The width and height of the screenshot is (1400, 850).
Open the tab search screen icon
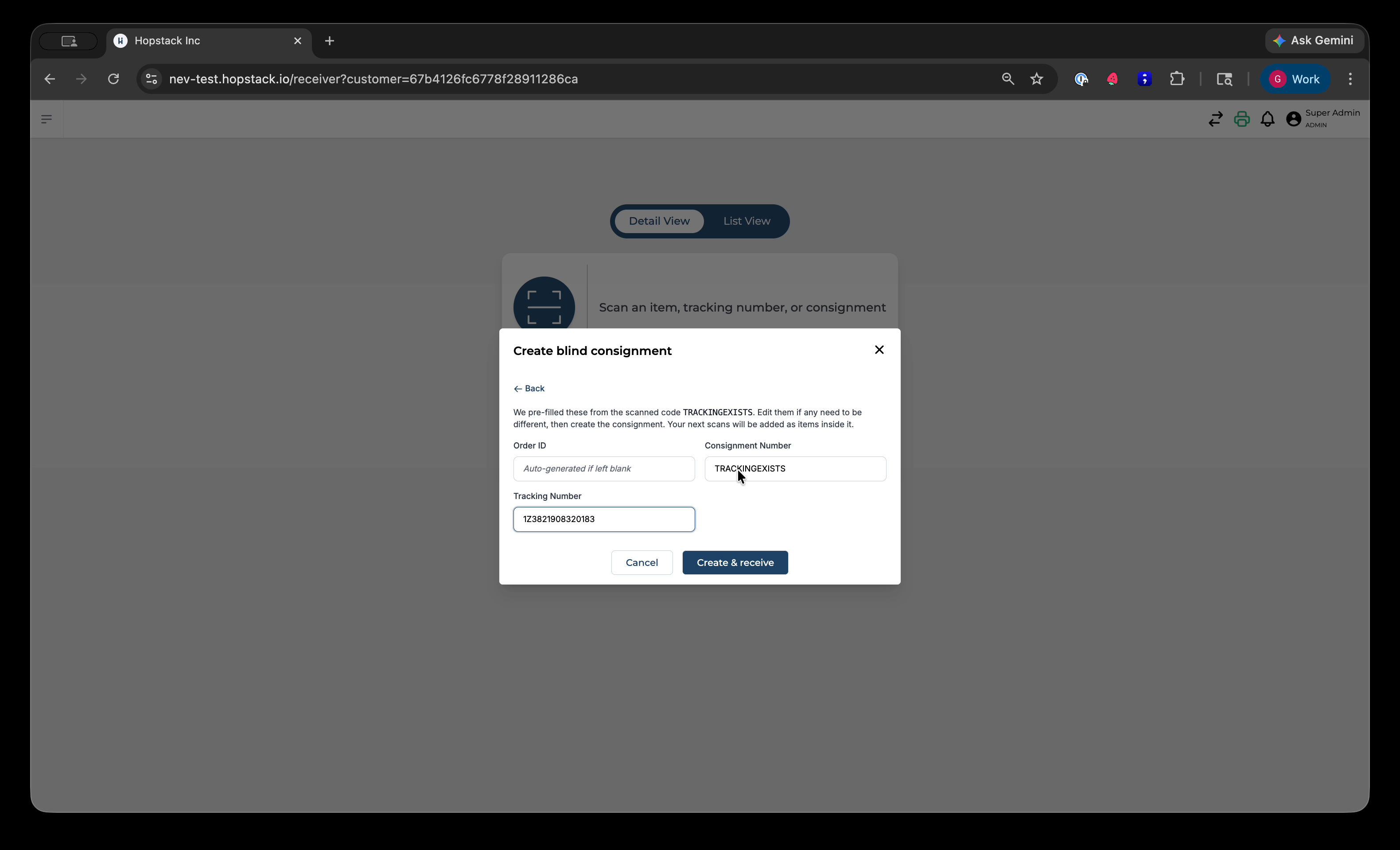pyautogui.click(x=1225, y=79)
